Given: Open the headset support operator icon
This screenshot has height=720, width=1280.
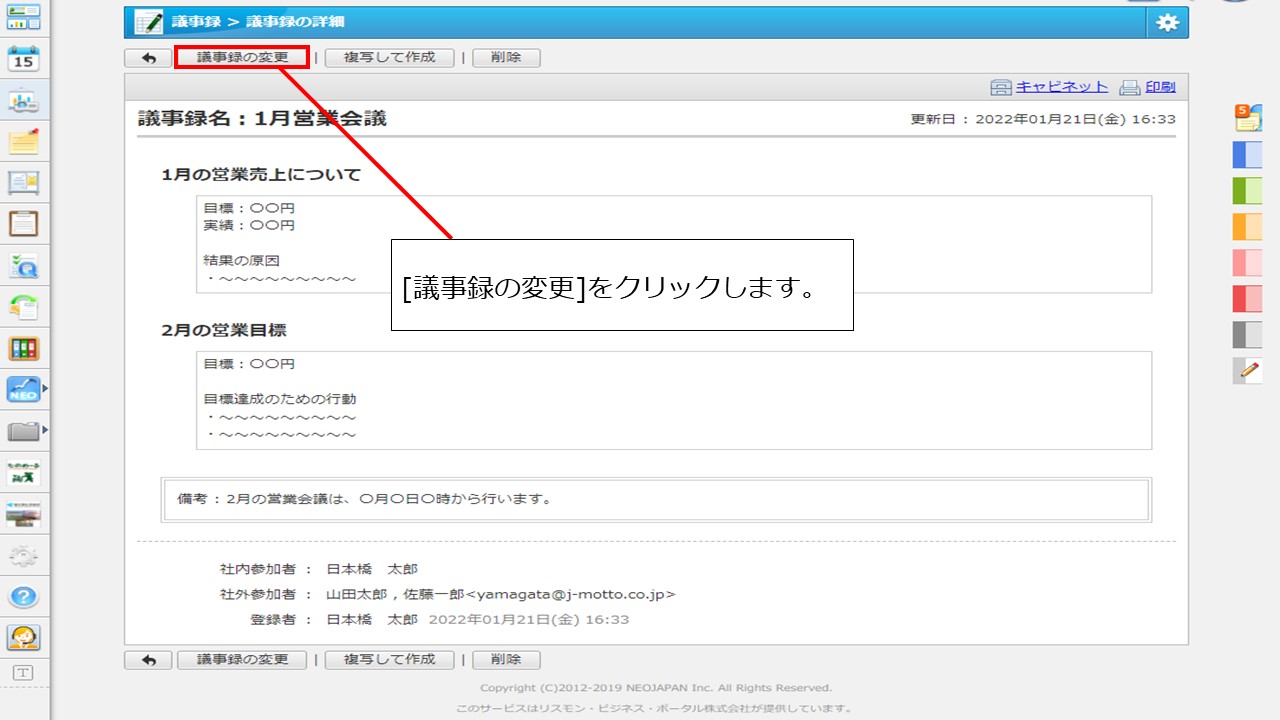Looking at the screenshot, I should (24, 637).
